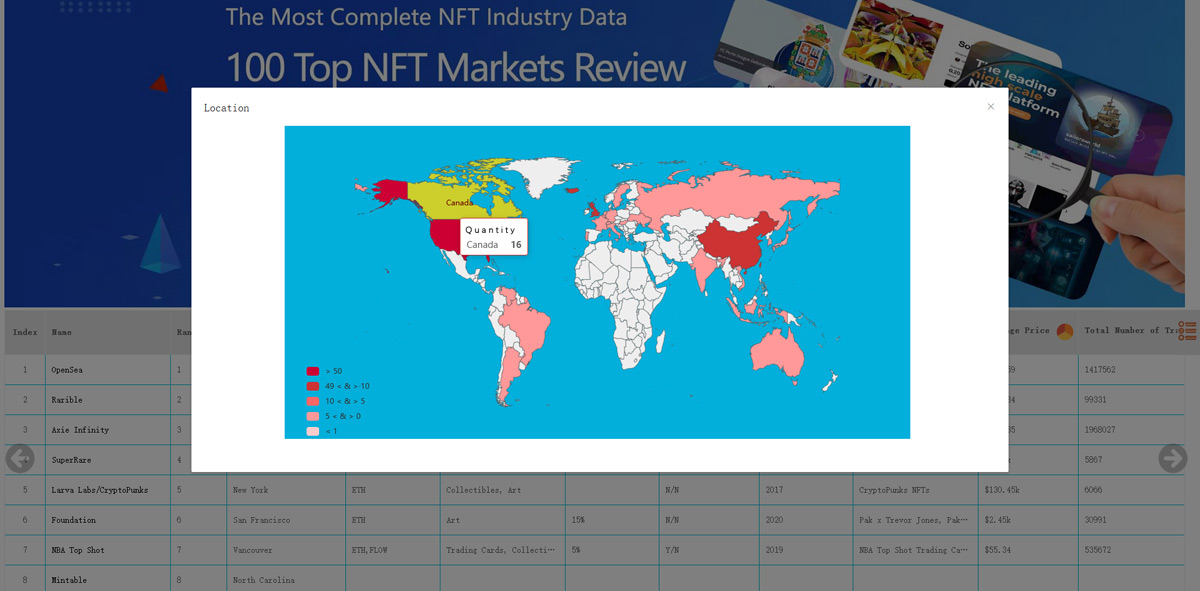Click the '100 Top NFT Markets Review' banner heading

pyautogui.click(x=456, y=67)
